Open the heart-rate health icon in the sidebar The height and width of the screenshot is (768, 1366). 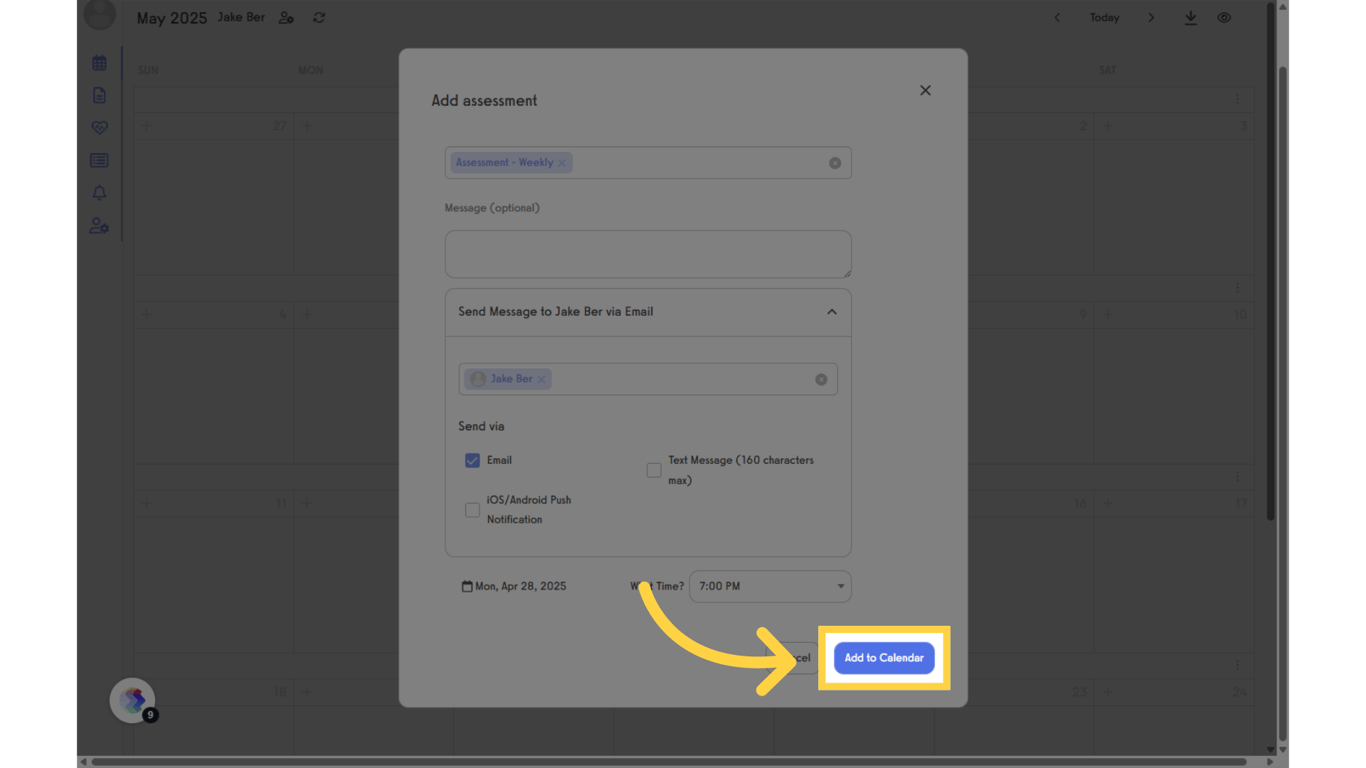[99, 128]
